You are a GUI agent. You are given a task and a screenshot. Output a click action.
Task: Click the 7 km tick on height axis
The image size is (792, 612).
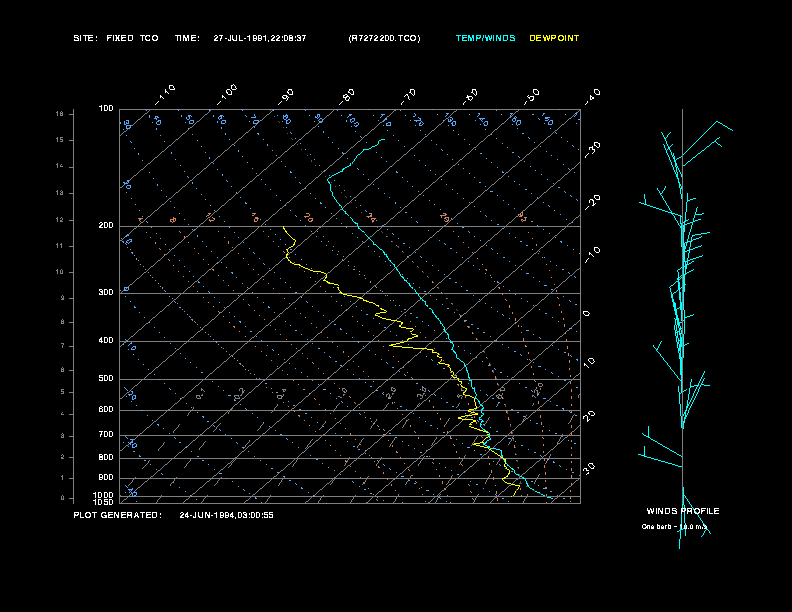(x=63, y=346)
